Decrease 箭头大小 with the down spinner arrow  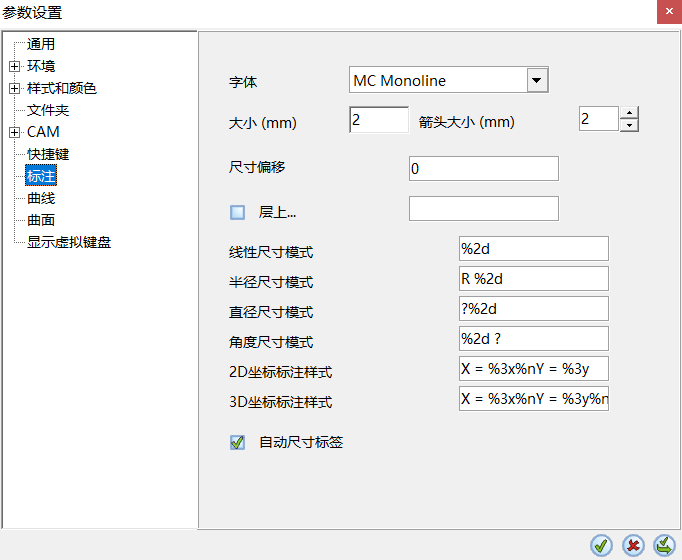629,125
